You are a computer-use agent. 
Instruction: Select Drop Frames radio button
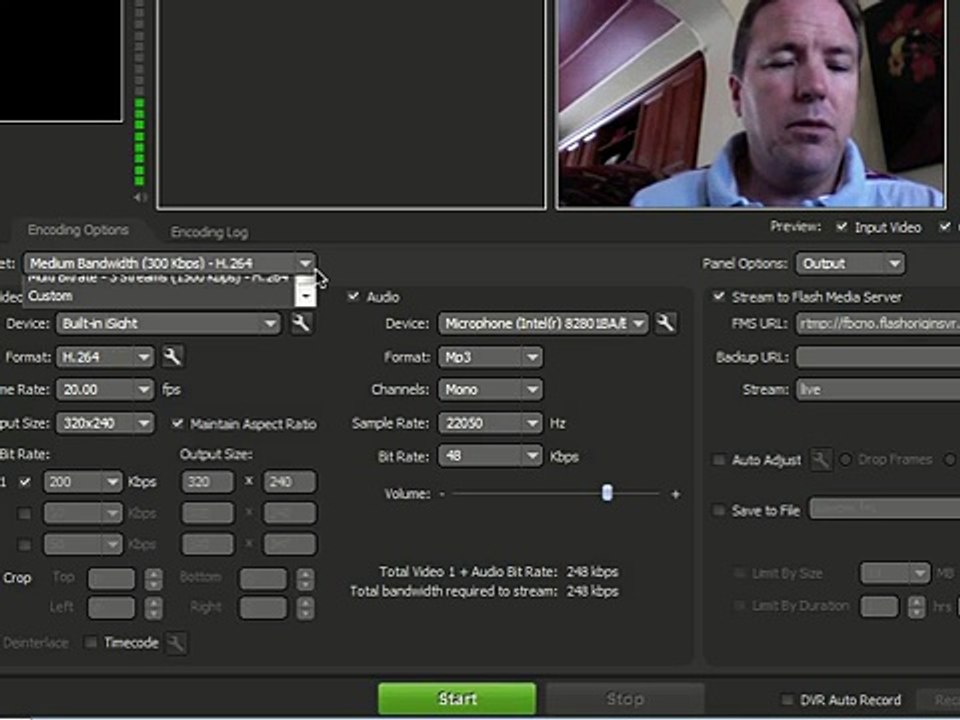[846, 459]
